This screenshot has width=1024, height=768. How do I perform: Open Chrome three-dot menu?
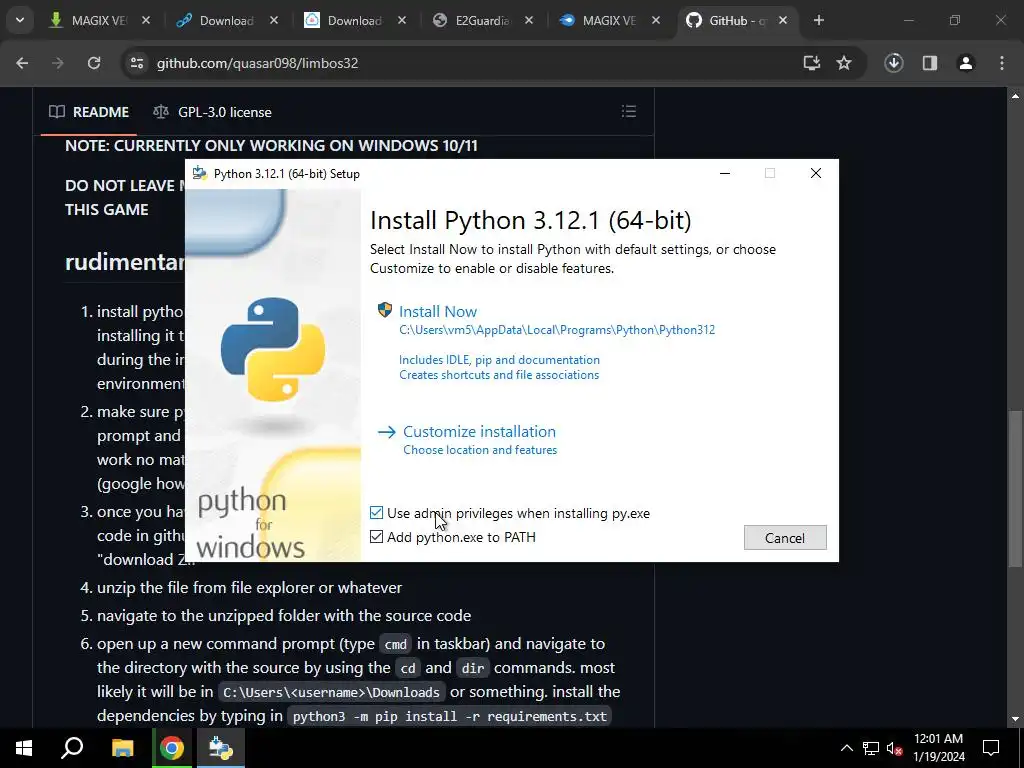(1002, 63)
